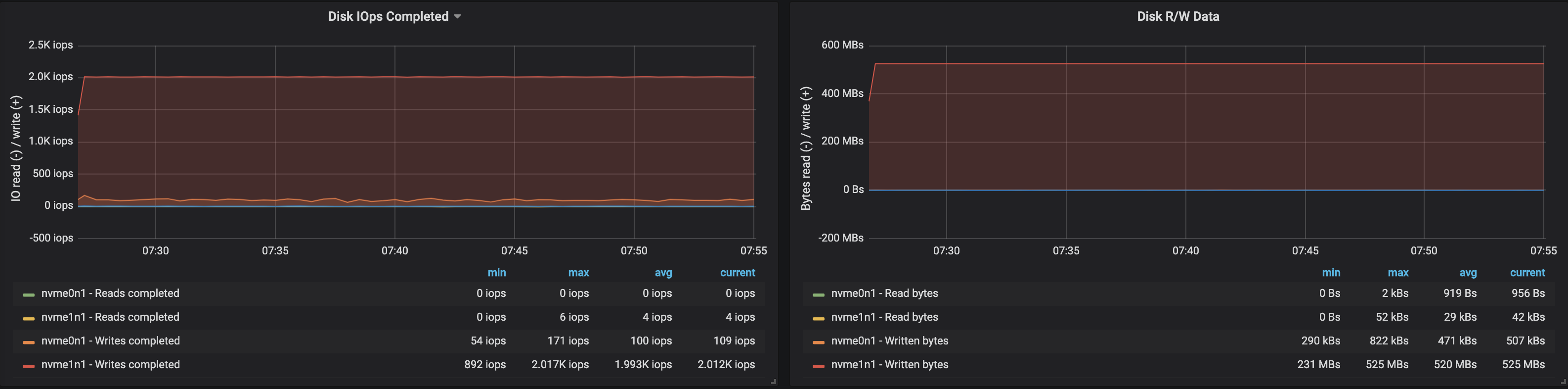
Task: Toggle nvme0n1 - Written bytes series
Action: click(x=889, y=341)
